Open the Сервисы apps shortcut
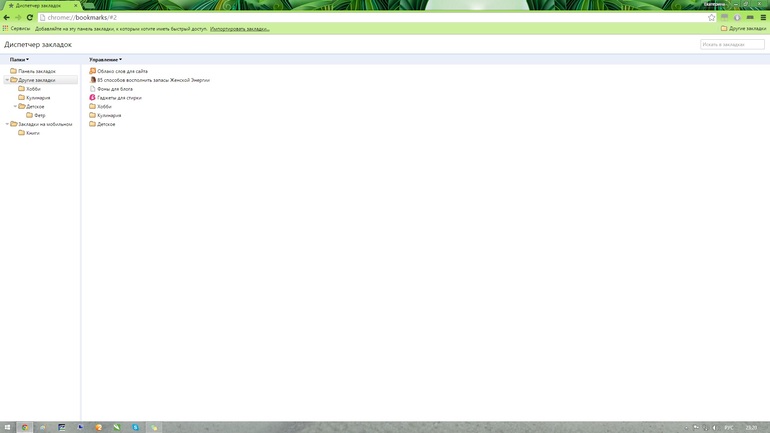770x433 pixels. click(x=16, y=28)
